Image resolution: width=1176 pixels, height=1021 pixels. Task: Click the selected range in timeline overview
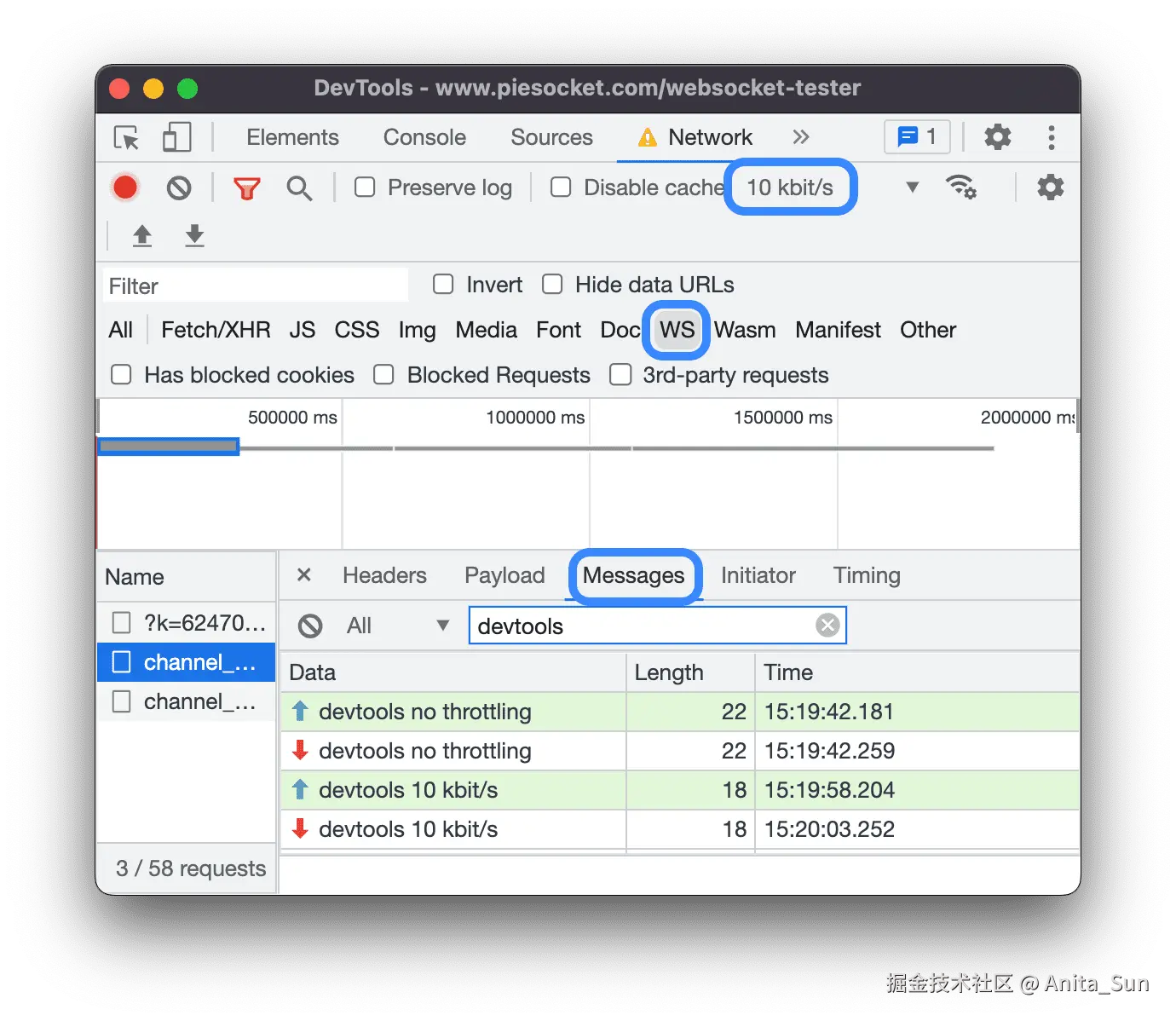[x=169, y=446]
